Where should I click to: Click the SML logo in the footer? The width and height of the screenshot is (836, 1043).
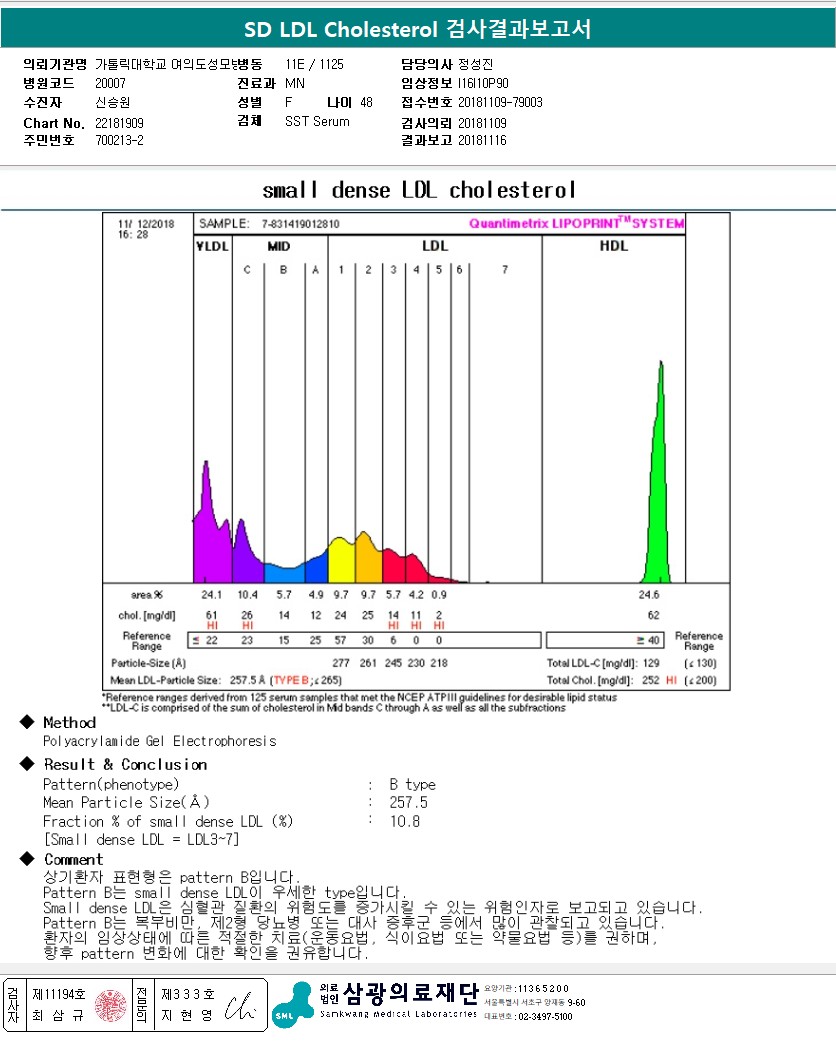[293, 1004]
